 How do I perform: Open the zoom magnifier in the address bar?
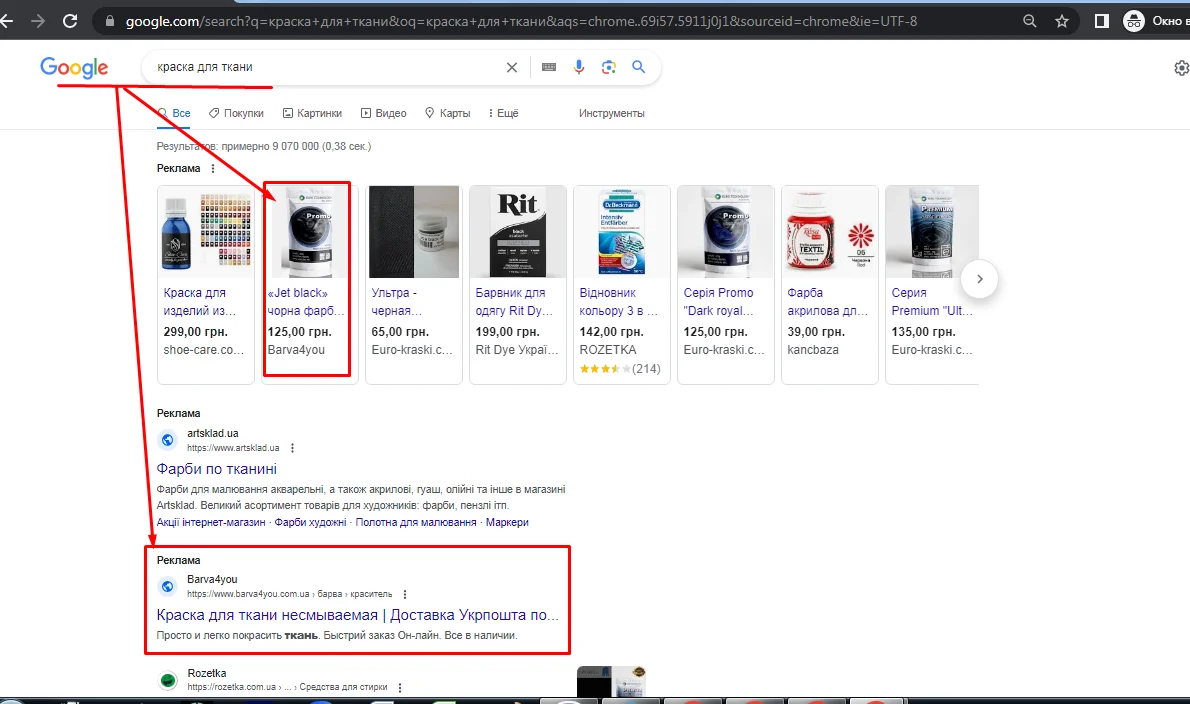pos(1029,21)
